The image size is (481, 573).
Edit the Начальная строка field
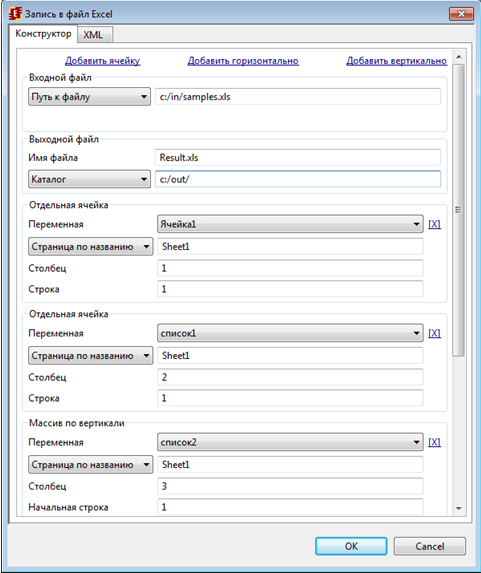click(290, 507)
